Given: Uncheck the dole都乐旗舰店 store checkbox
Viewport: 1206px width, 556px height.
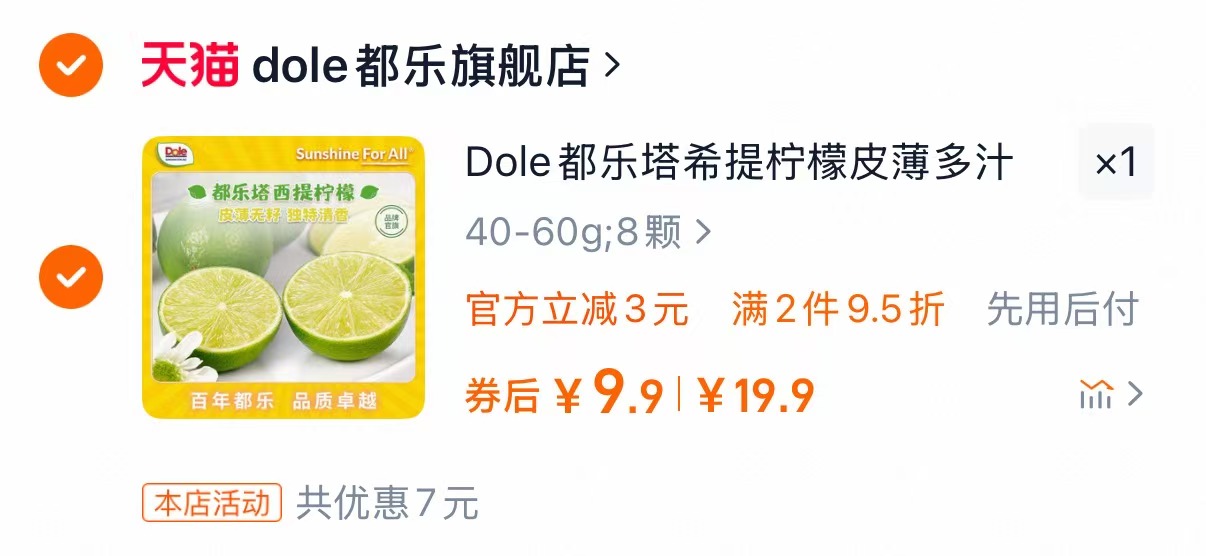Looking at the screenshot, I should [x=70, y=66].
